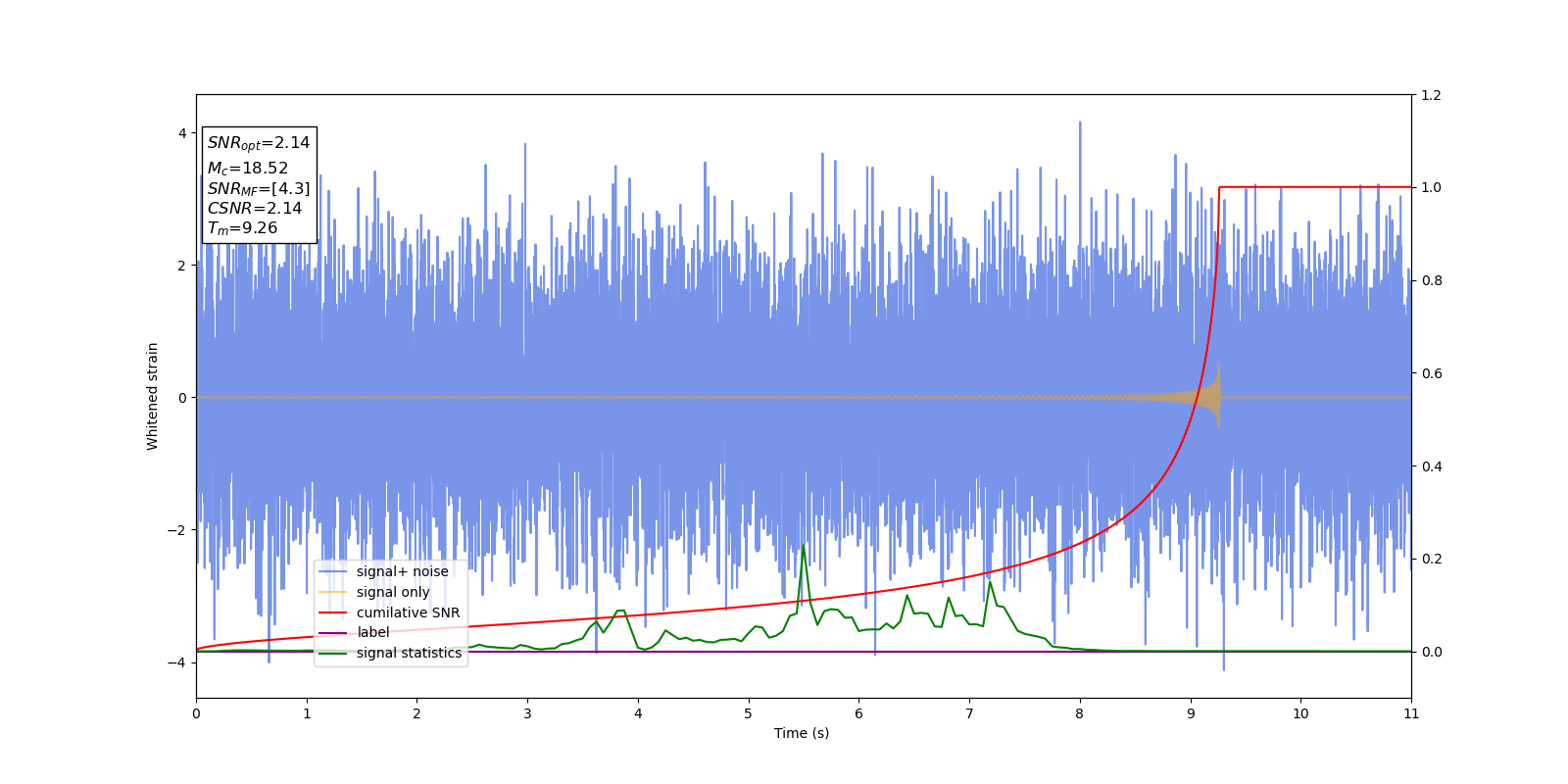Click the x-axis tick label 0

coord(196,713)
